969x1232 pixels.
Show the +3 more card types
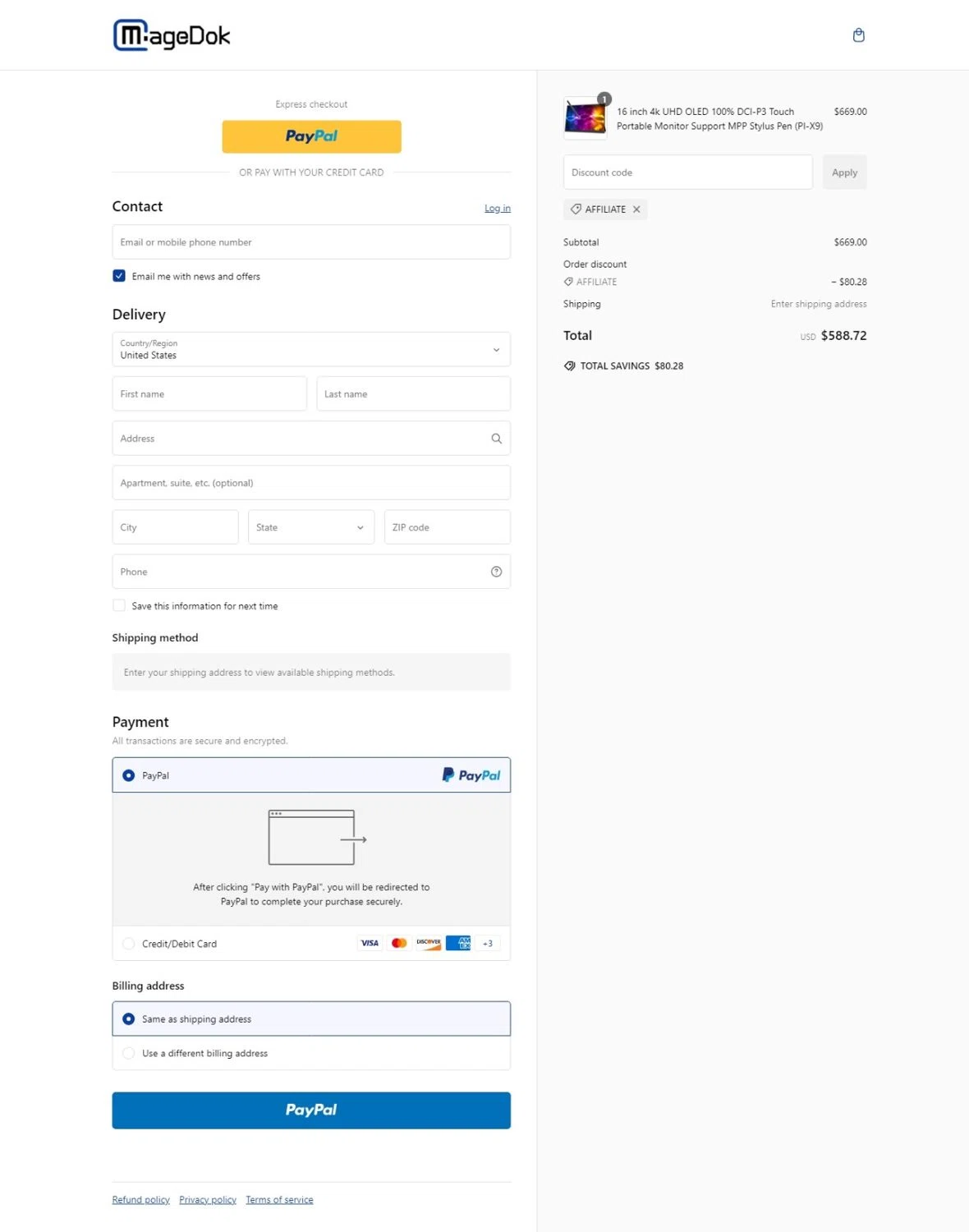coord(488,943)
